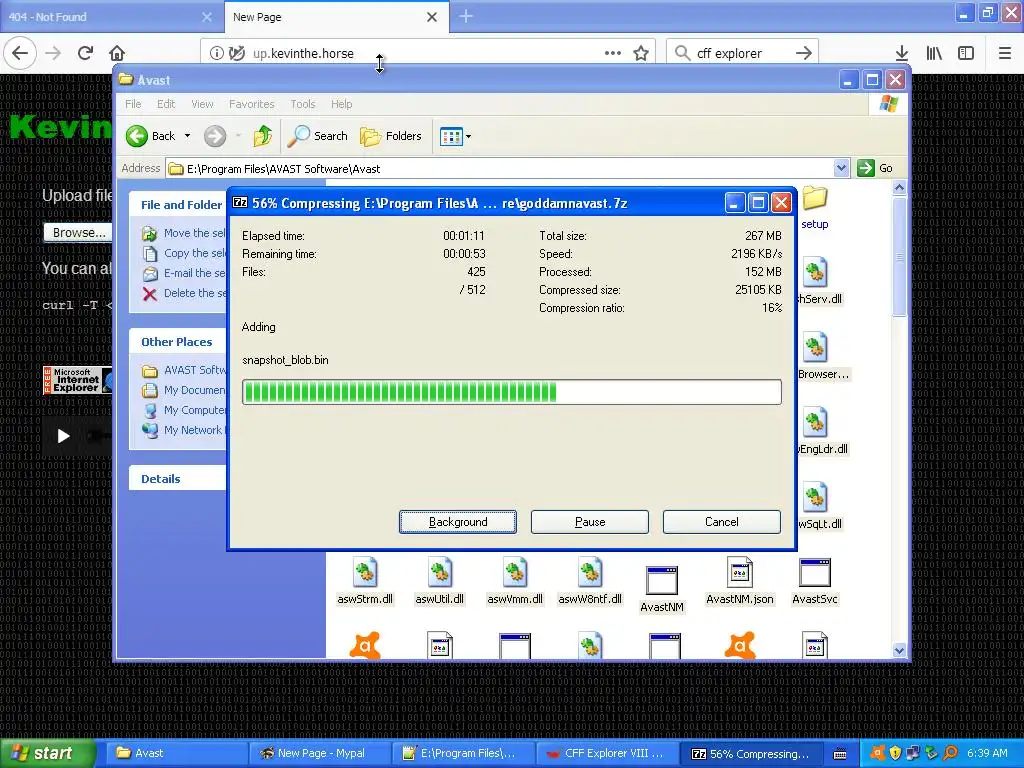Image resolution: width=1024 pixels, height=768 pixels.
Task: Select the setup folder icon
Action: pyautogui.click(x=815, y=208)
